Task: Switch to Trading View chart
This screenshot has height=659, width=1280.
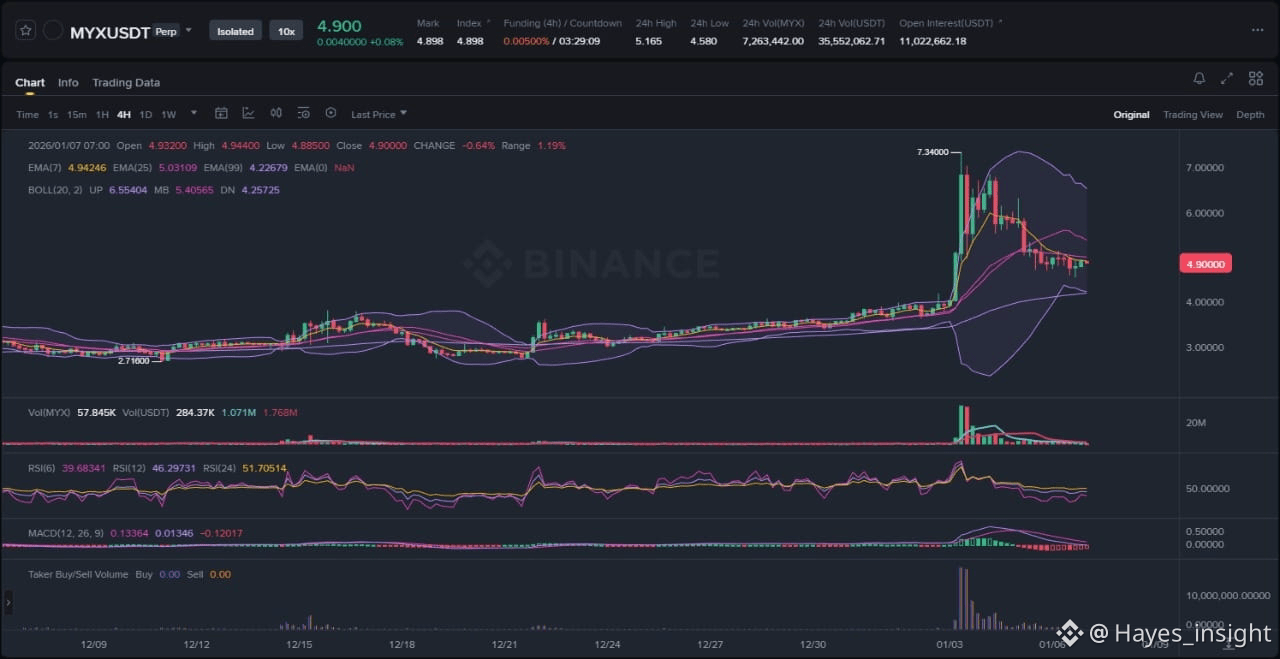Action: [1193, 115]
